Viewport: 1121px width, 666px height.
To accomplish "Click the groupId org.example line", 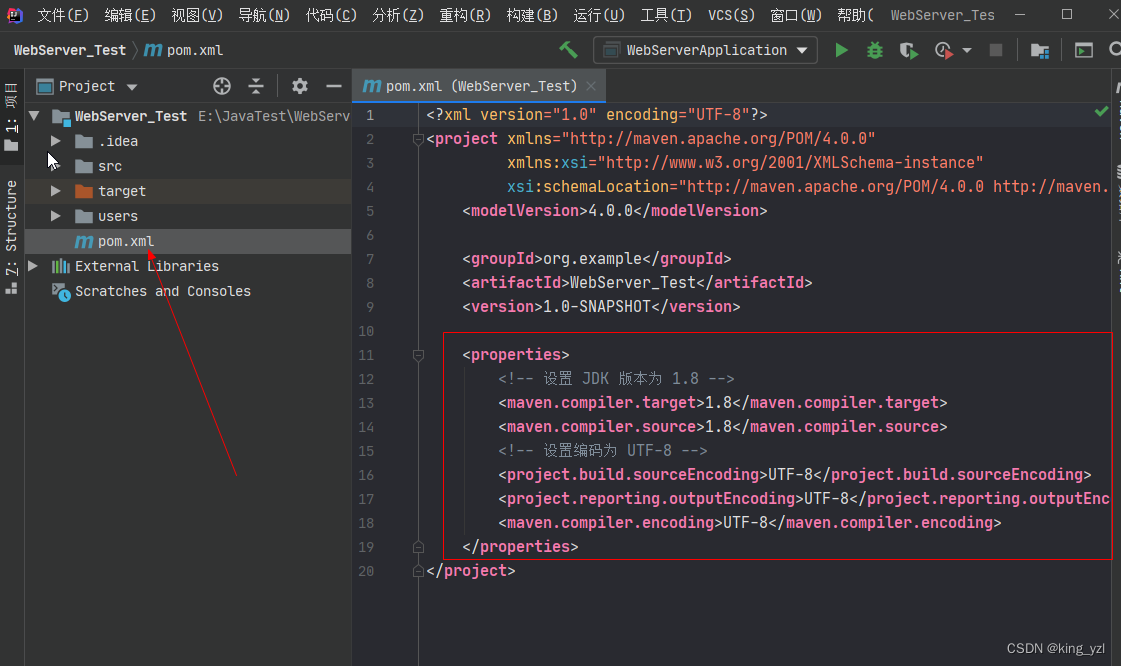I will (597, 259).
